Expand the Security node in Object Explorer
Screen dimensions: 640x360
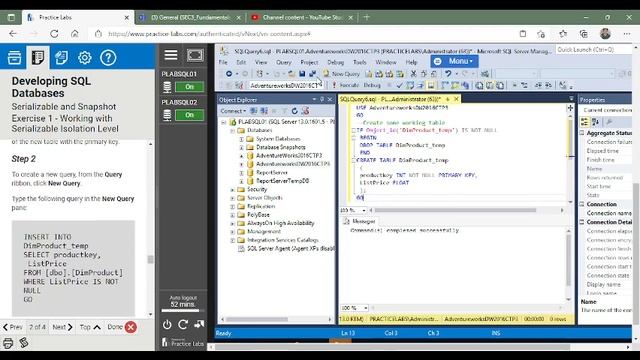(x=232, y=190)
